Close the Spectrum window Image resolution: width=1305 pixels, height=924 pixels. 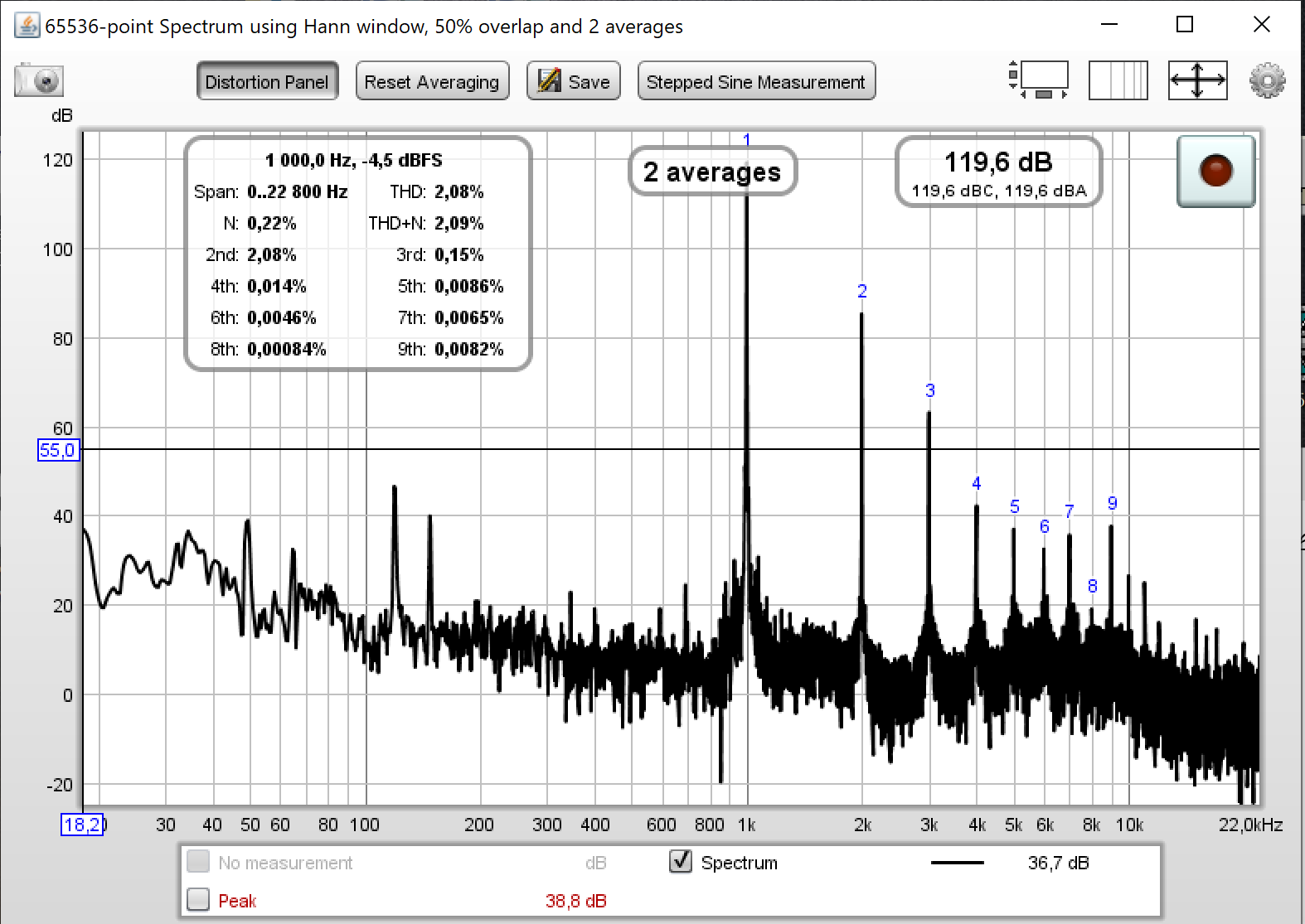click(1262, 25)
